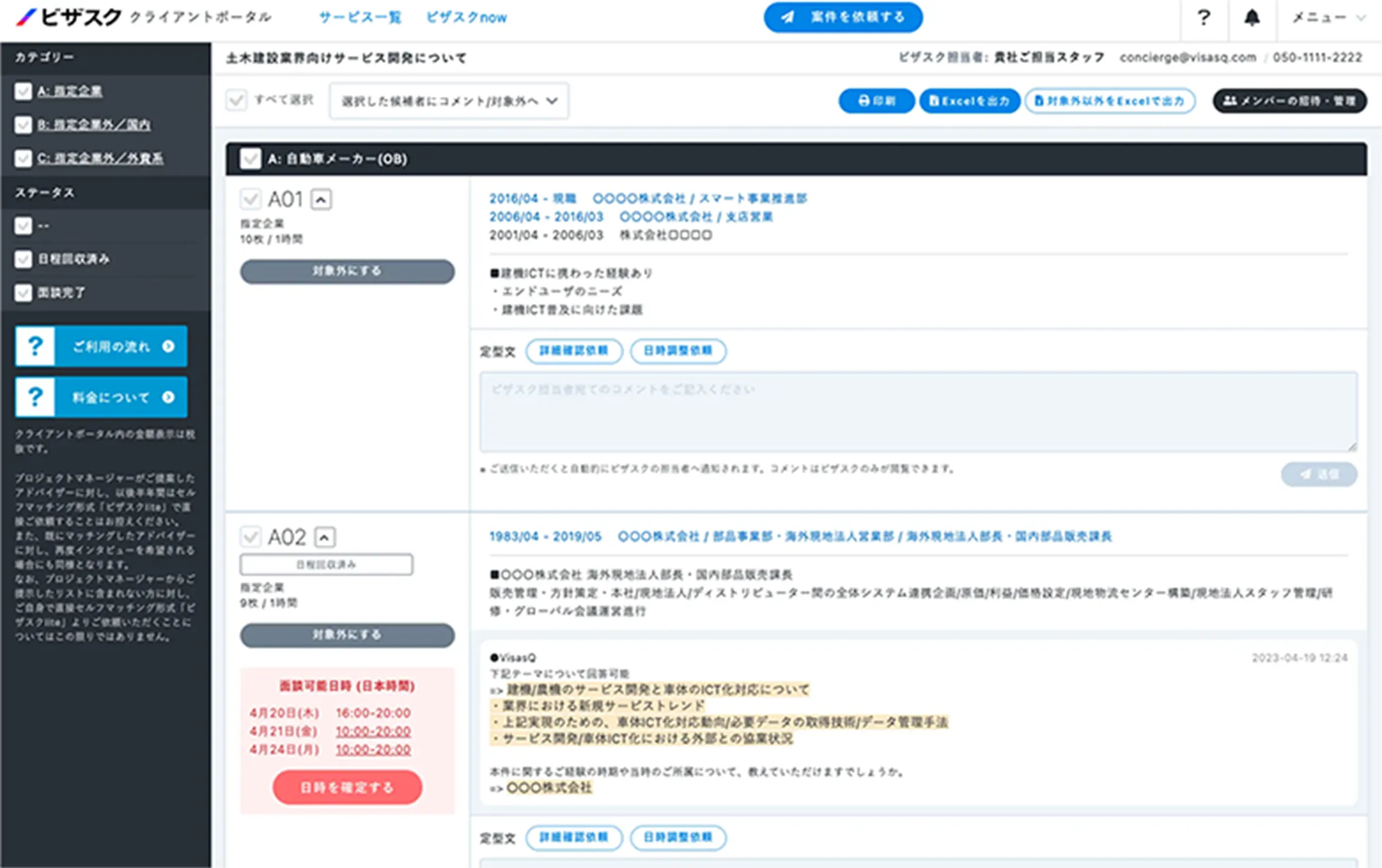
Task: Select candidate A01 checkbox
Action: 250,200
